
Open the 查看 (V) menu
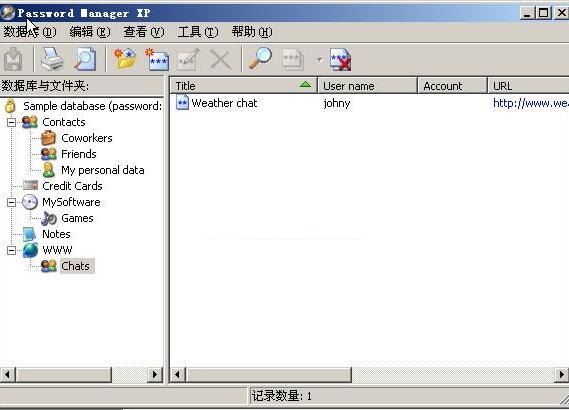[144, 32]
